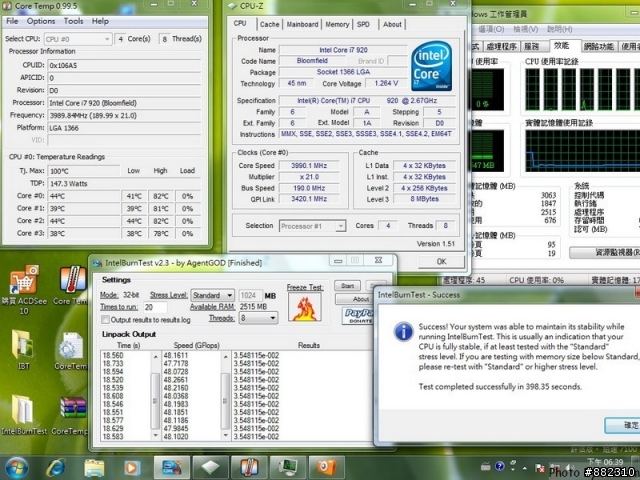This screenshot has height=480, width=640.
Task: Click the Intel Core i7 logo in CPU-Z
Action: 432,66
